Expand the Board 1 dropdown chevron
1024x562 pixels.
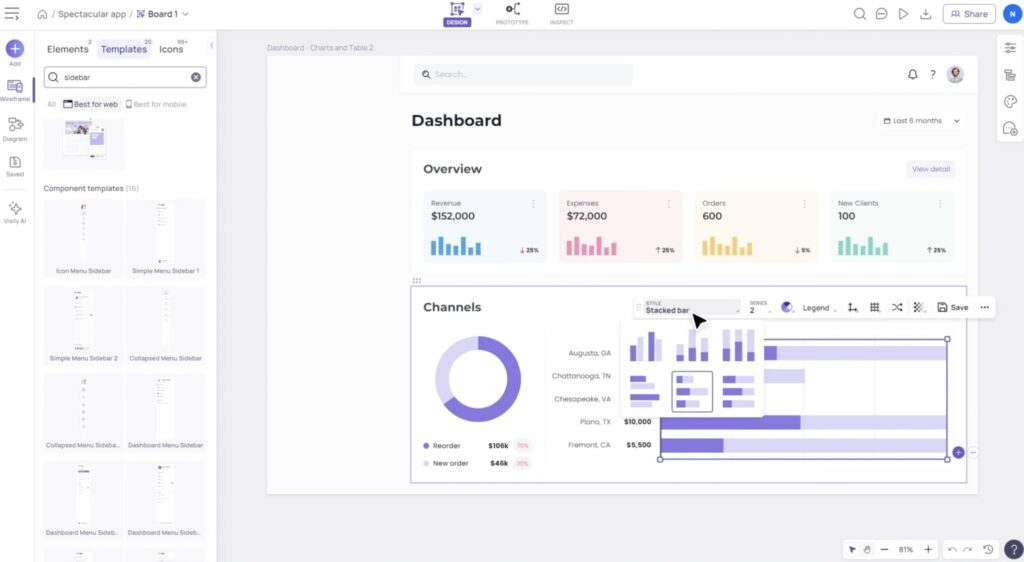(x=186, y=14)
